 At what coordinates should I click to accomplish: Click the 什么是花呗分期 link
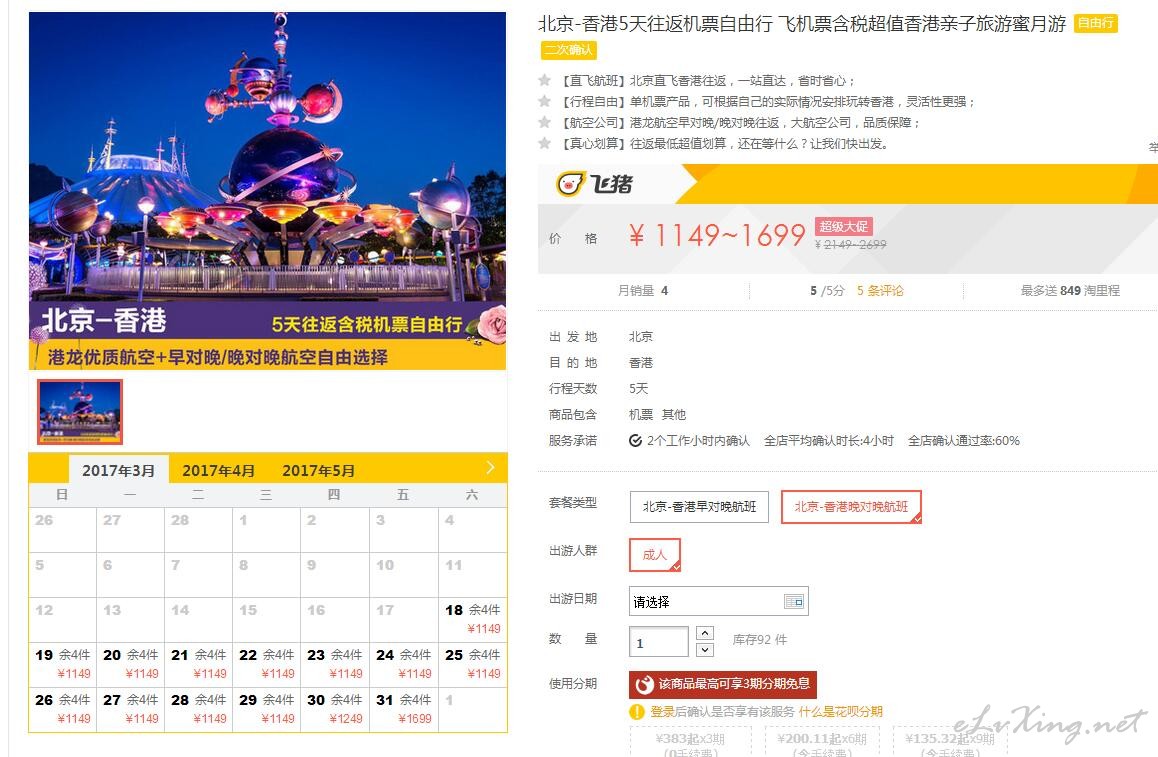coord(840,711)
